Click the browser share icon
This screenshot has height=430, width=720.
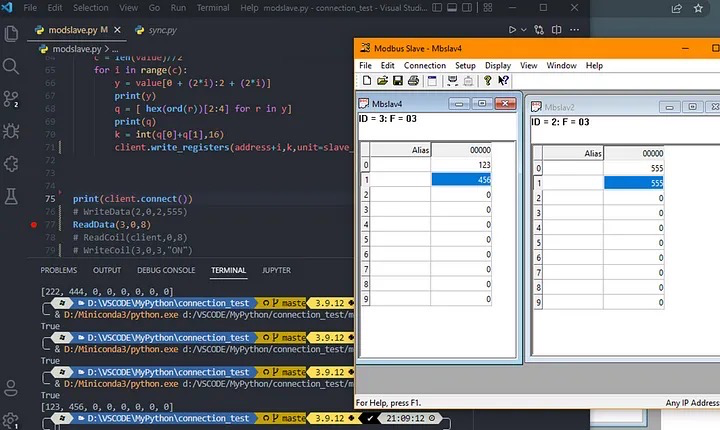(676, 8)
